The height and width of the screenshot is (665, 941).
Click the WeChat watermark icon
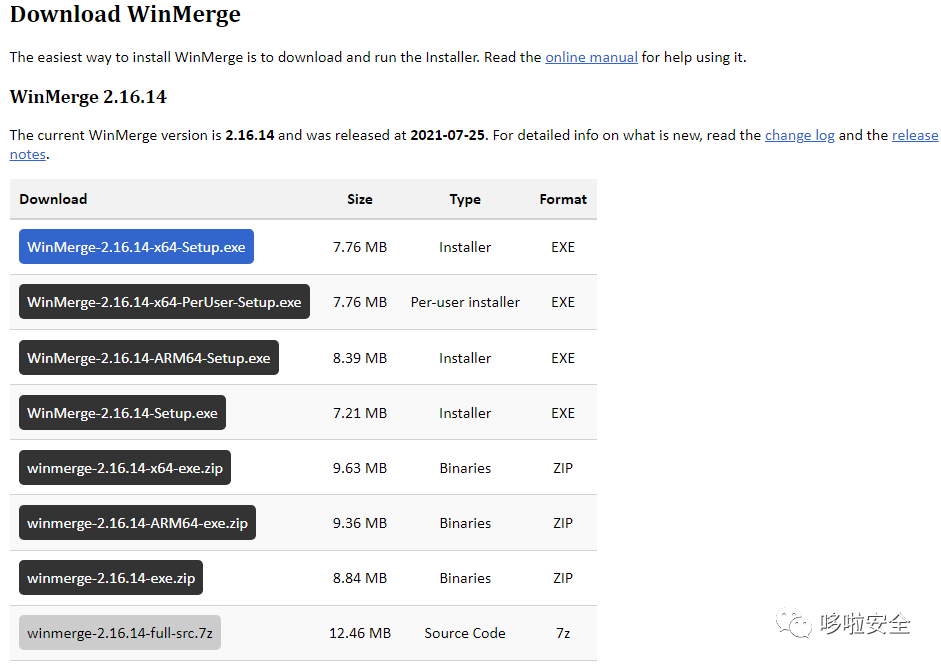point(797,626)
